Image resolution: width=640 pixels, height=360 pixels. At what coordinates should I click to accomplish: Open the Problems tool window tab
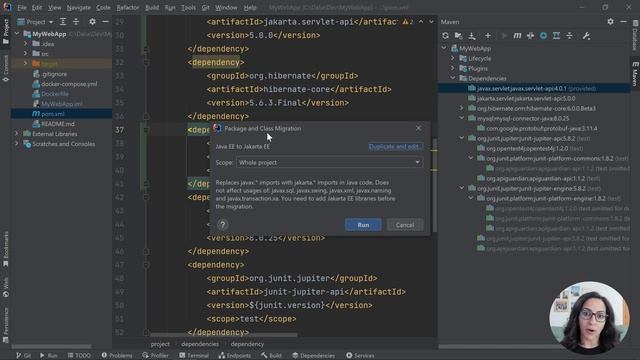click(117, 356)
